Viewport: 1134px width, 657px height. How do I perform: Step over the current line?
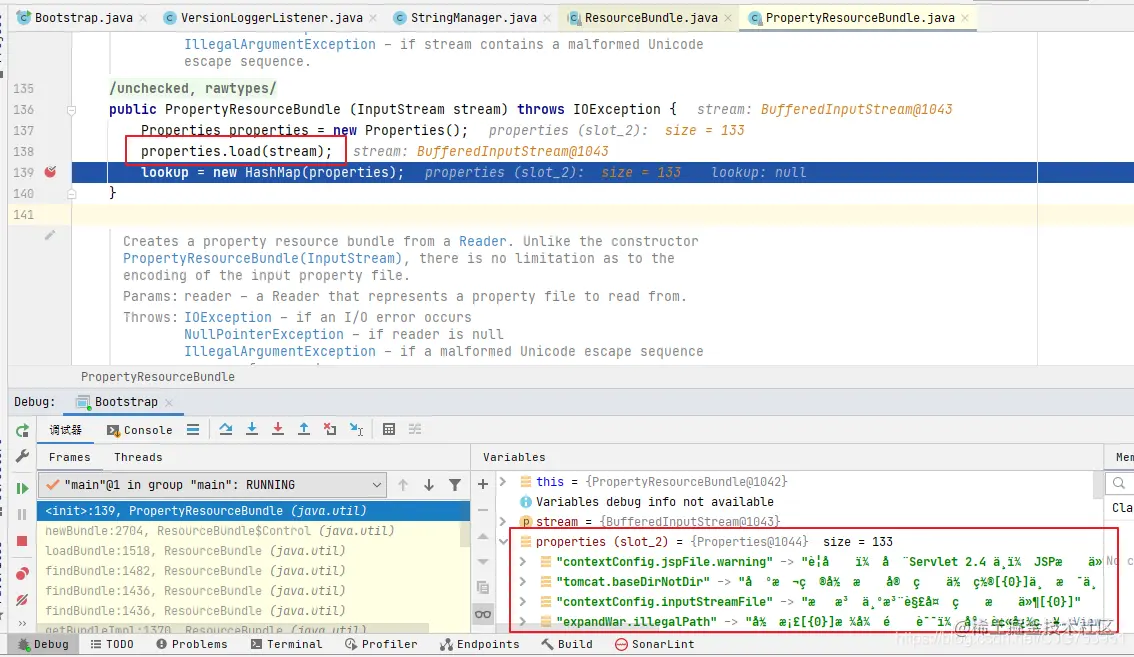point(226,430)
